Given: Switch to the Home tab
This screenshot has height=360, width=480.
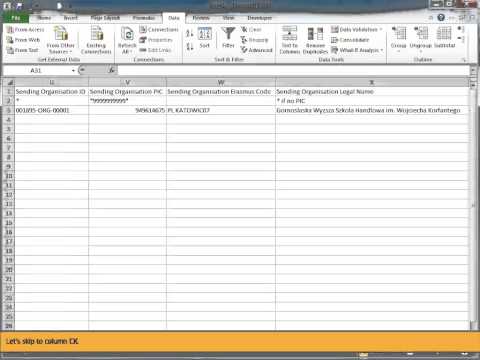Looking at the screenshot, I should [44, 18].
